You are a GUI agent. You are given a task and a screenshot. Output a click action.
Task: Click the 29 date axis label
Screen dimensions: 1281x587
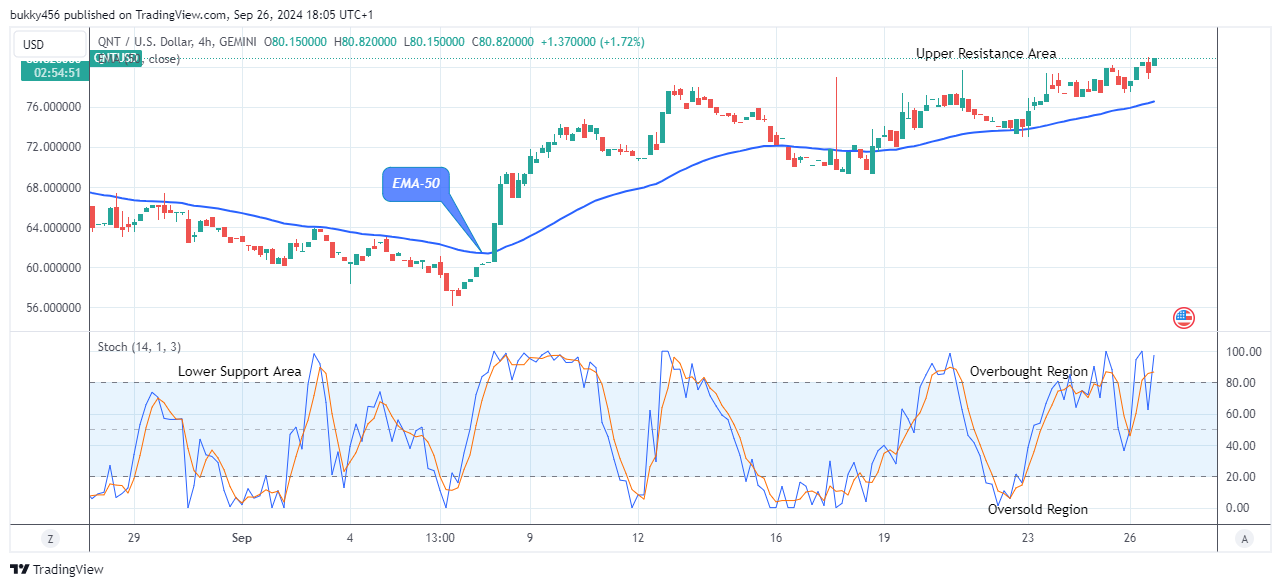tap(134, 538)
